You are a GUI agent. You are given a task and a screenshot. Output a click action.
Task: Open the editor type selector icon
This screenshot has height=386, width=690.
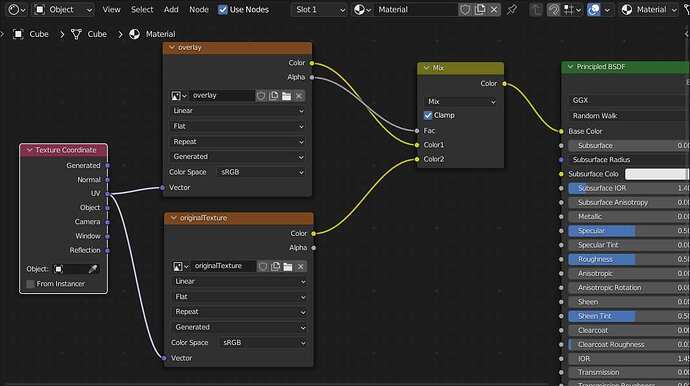click(x=17, y=9)
